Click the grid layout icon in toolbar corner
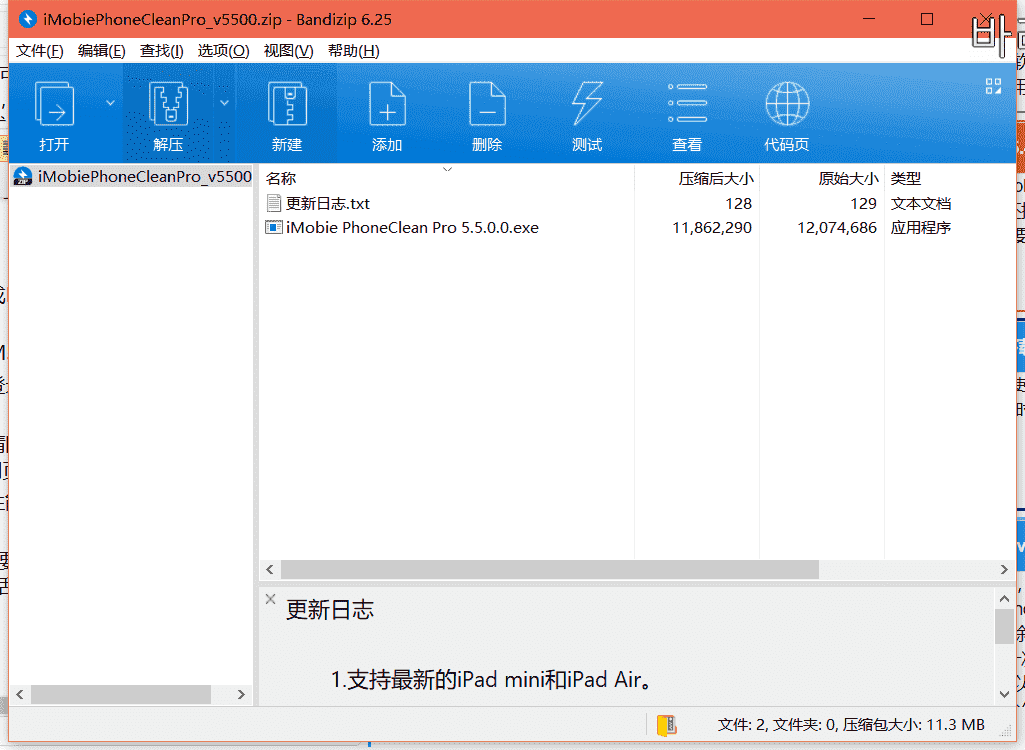 (x=993, y=86)
